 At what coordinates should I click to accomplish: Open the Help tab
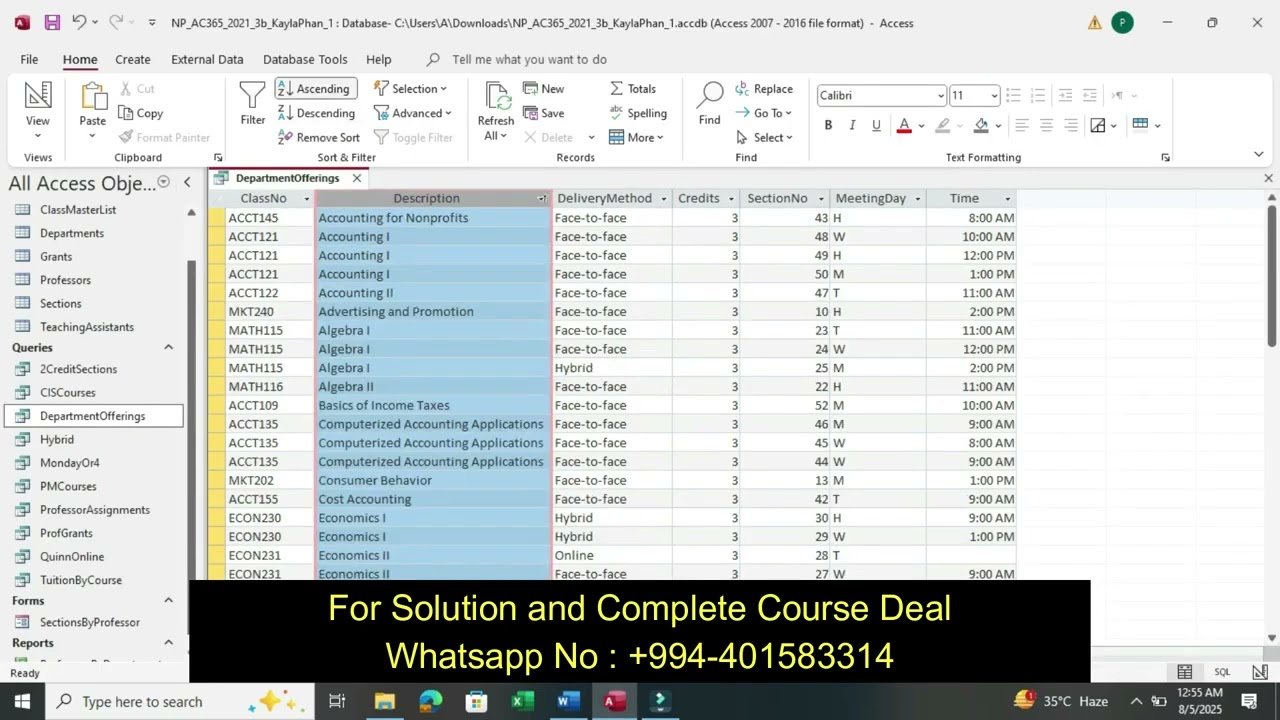pos(379,60)
